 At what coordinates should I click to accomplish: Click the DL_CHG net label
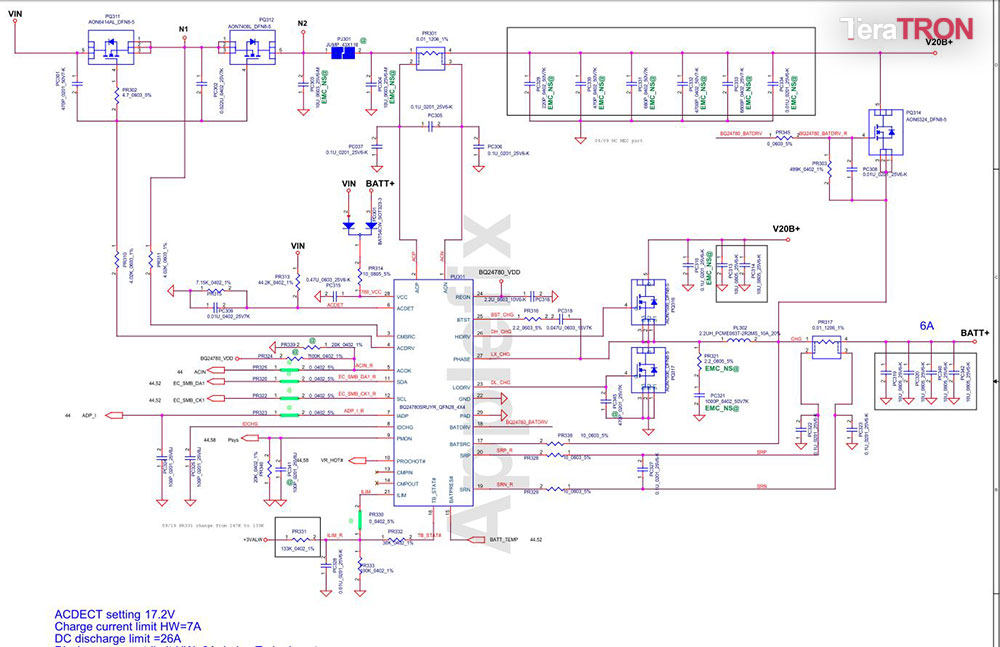500,382
